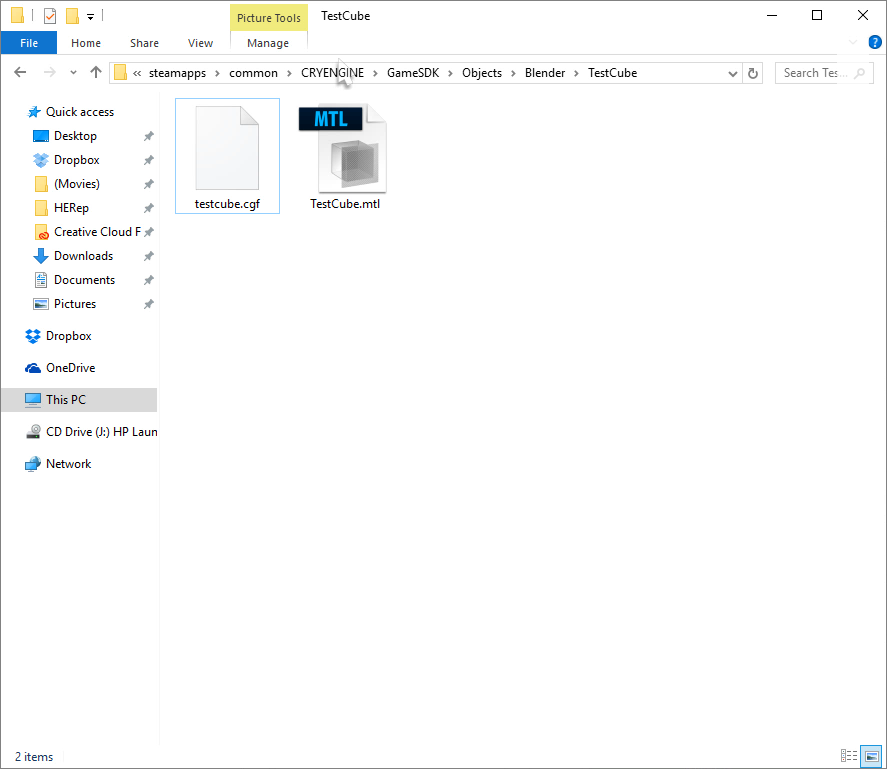Go back using the Back arrow
887x769 pixels.
pyautogui.click(x=20, y=72)
